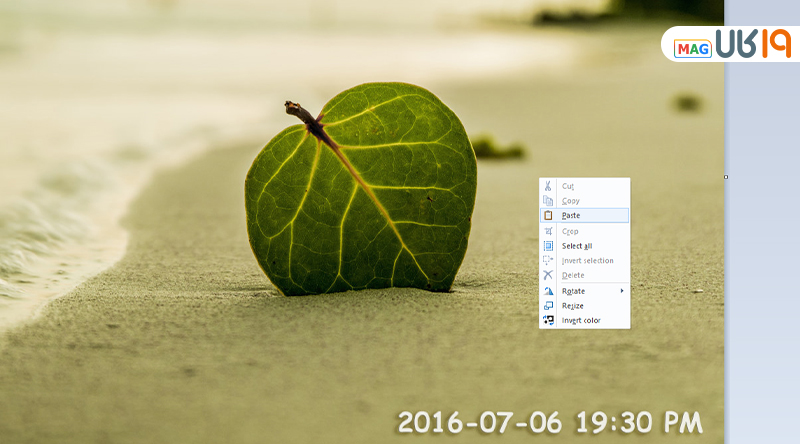This screenshot has width=800, height=444.
Task: Click the clipboard icon next to Paste
Action: [x=547, y=215]
